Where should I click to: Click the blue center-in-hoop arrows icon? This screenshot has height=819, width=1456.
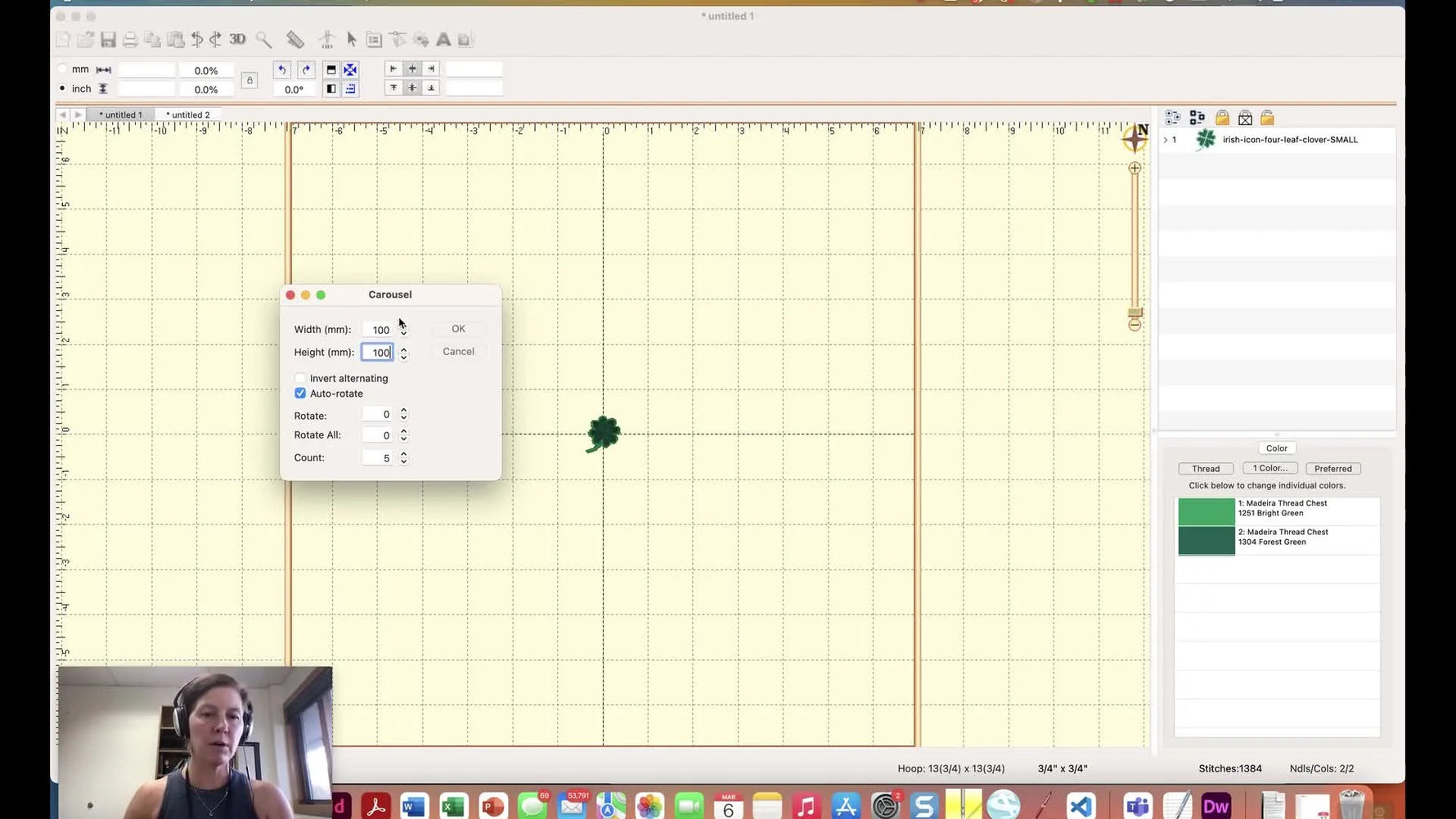pos(350,70)
